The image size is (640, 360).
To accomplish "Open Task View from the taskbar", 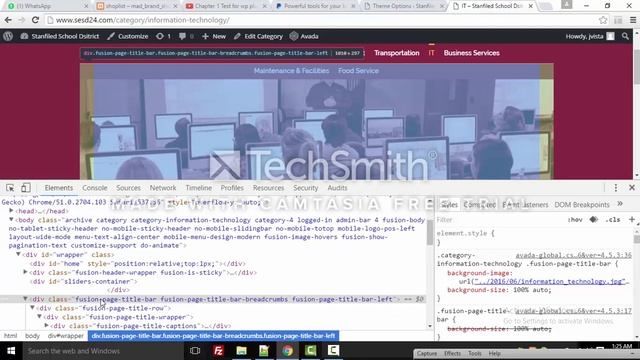I will [x=195, y=351].
